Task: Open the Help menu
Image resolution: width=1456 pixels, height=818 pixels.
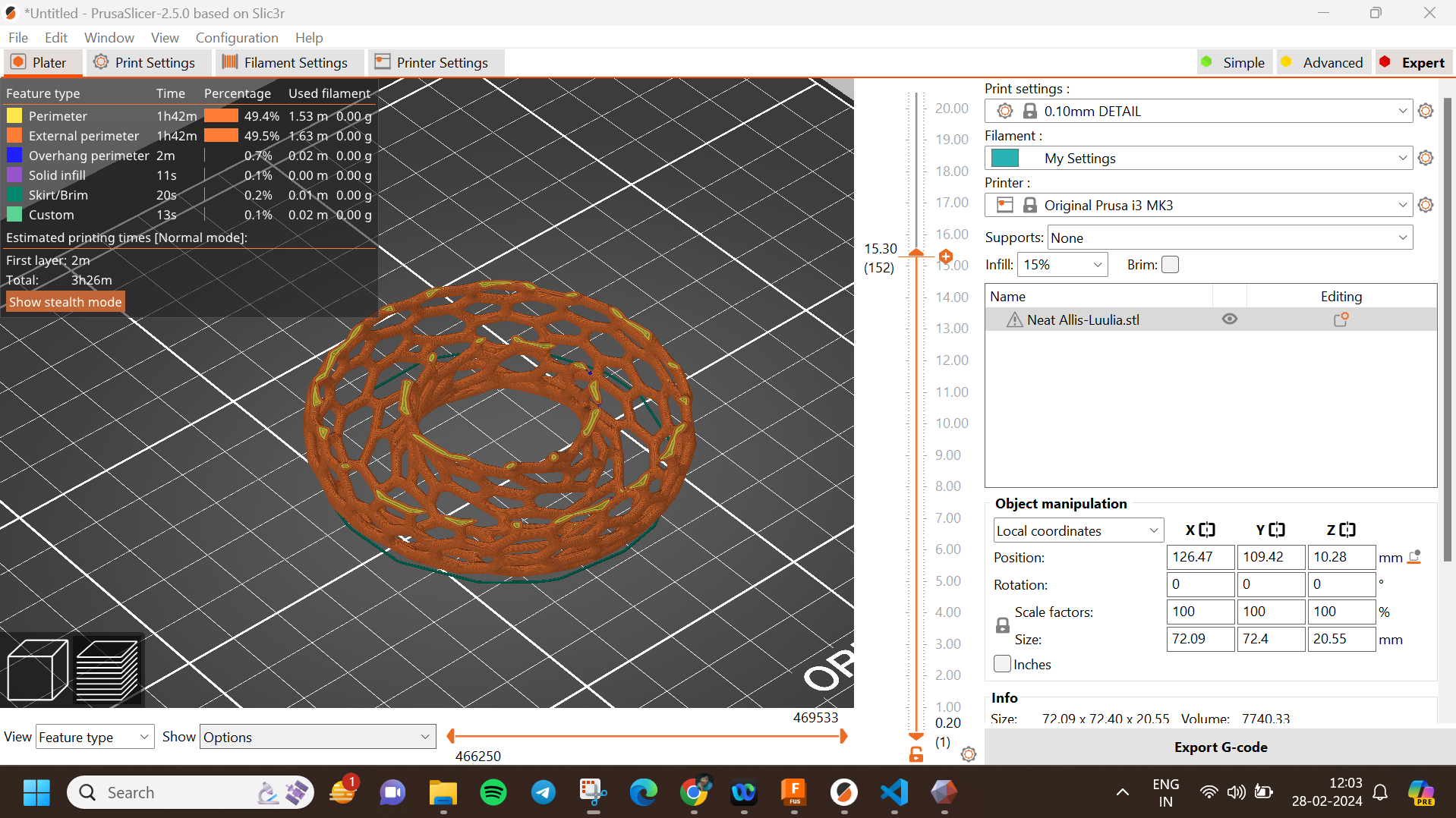Action: tap(309, 37)
